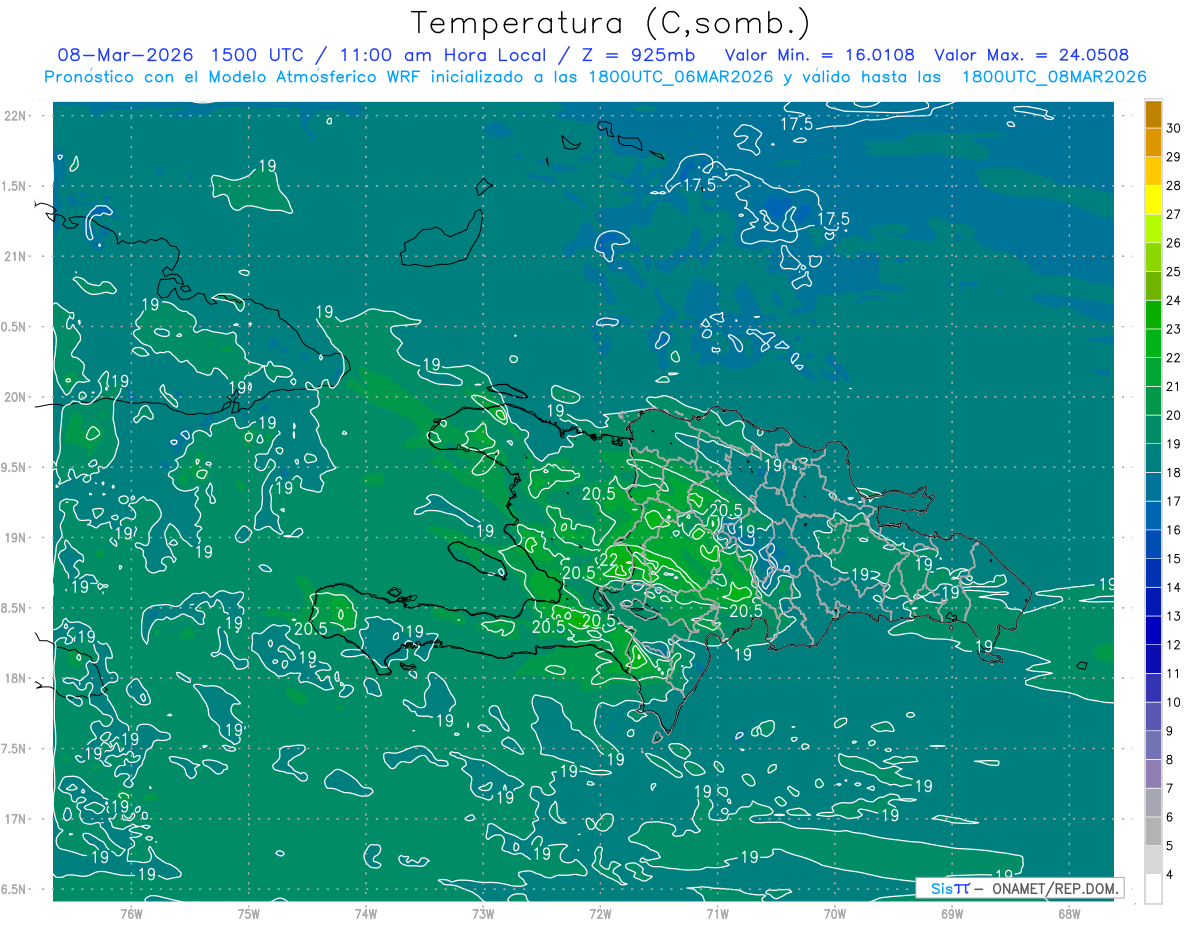Image resolution: width=1200 pixels, height=927 pixels.
Task: Select initialization time '1800UTC_06MAR2026'
Action: [681, 77]
